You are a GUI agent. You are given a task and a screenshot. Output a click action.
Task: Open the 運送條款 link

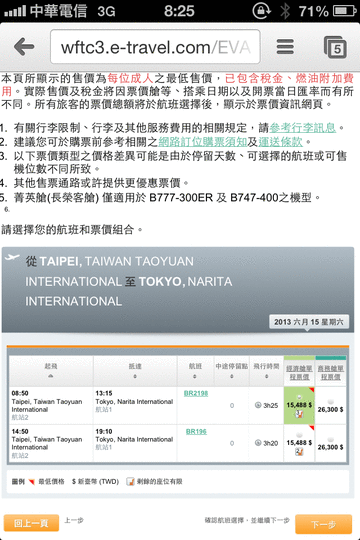click(x=280, y=142)
